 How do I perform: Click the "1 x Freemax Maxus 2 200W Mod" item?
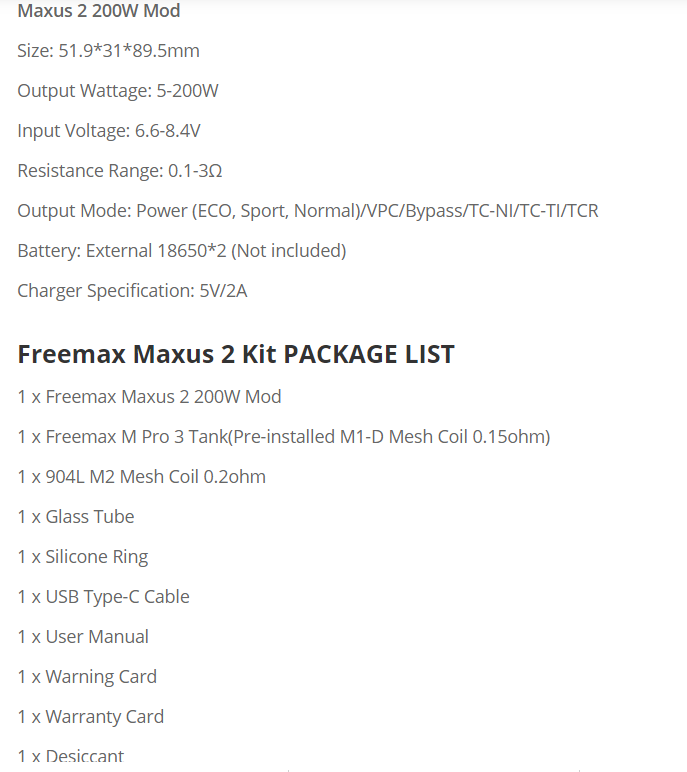click(149, 397)
